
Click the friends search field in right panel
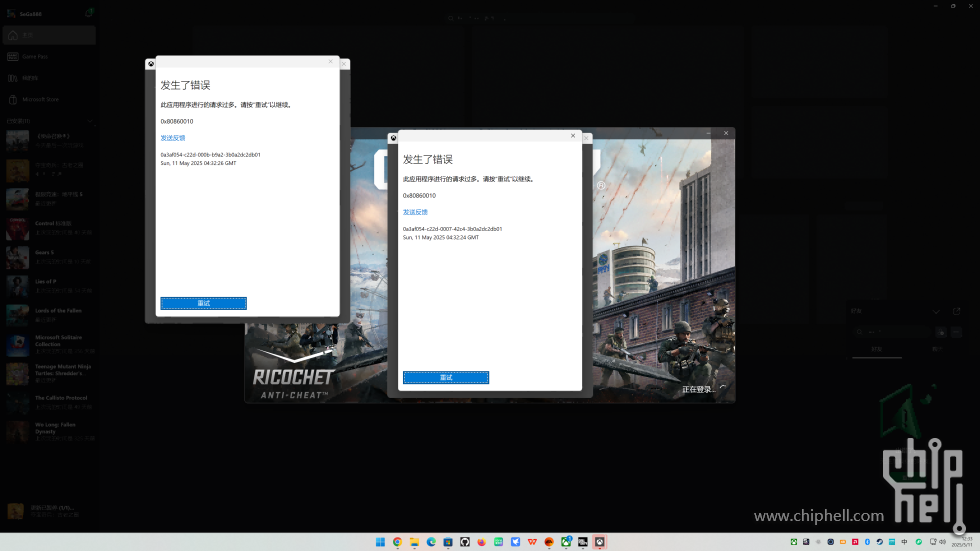coord(892,332)
